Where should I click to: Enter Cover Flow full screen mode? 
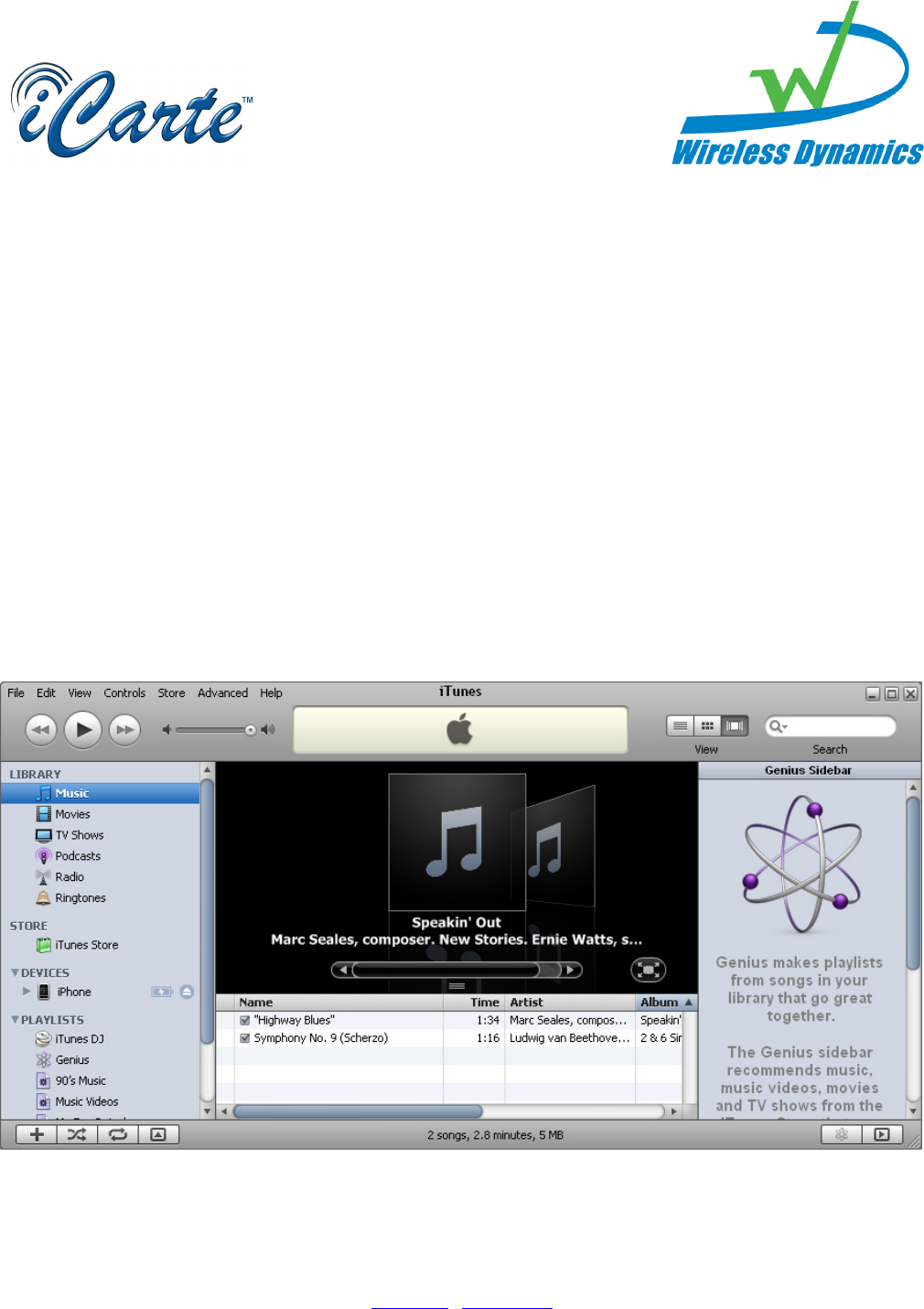[648, 970]
